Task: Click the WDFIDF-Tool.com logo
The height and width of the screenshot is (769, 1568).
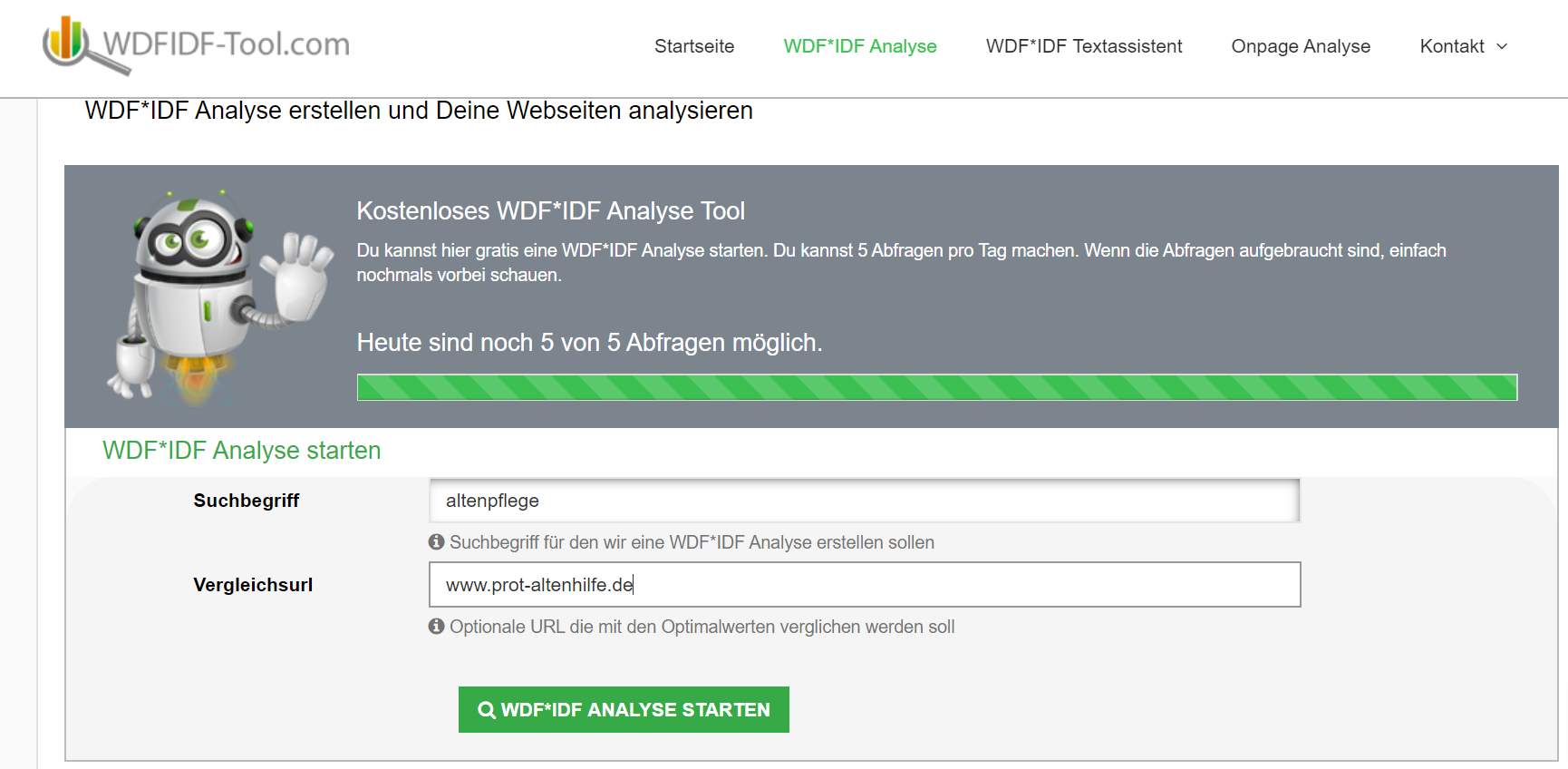Action: [x=197, y=44]
